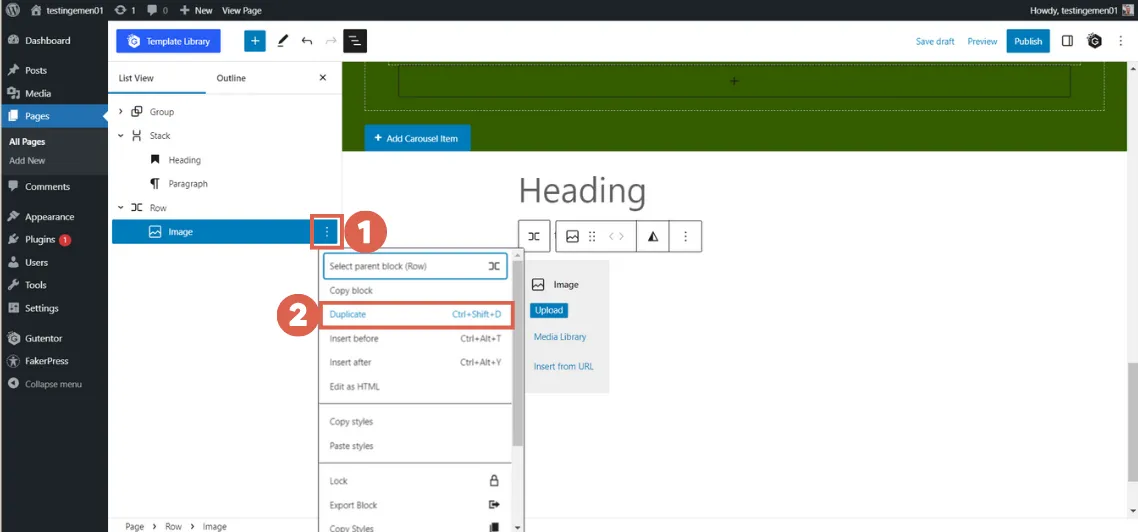1138x532 pixels.
Task: Choose Insert before in block menu
Action: pyautogui.click(x=415, y=338)
